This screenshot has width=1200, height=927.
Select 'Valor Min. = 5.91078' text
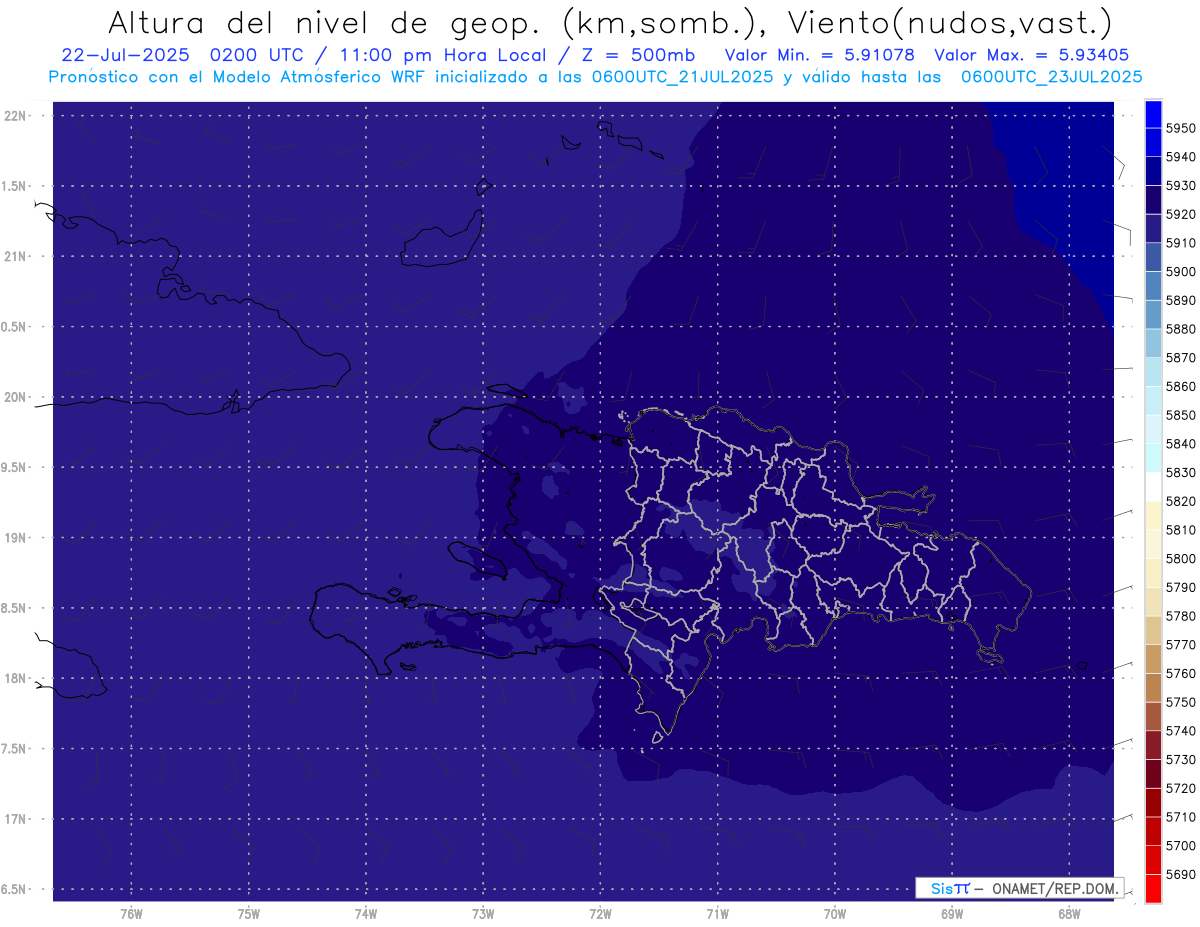pyautogui.click(x=820, y=55)
